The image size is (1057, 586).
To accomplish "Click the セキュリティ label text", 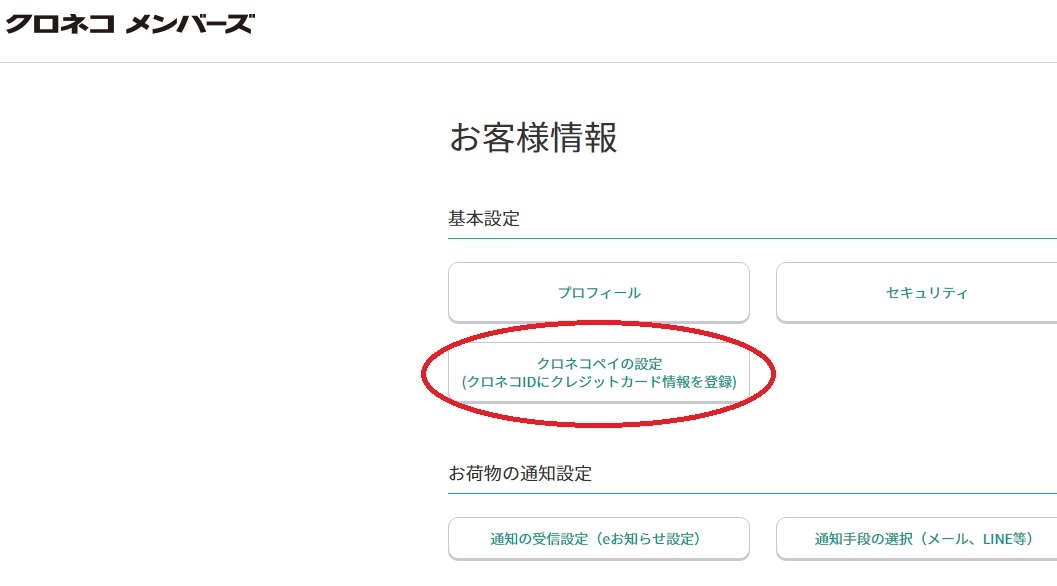I will click(x=926, y=293).
